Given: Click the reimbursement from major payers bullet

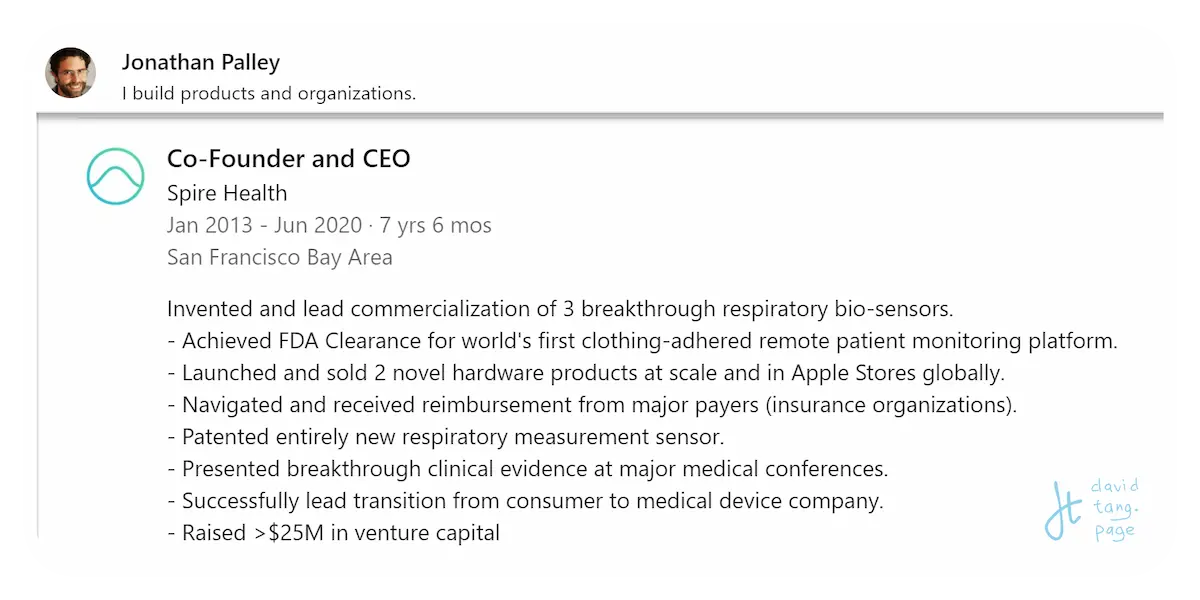Looking at the screenshot, I should (592, 405).
